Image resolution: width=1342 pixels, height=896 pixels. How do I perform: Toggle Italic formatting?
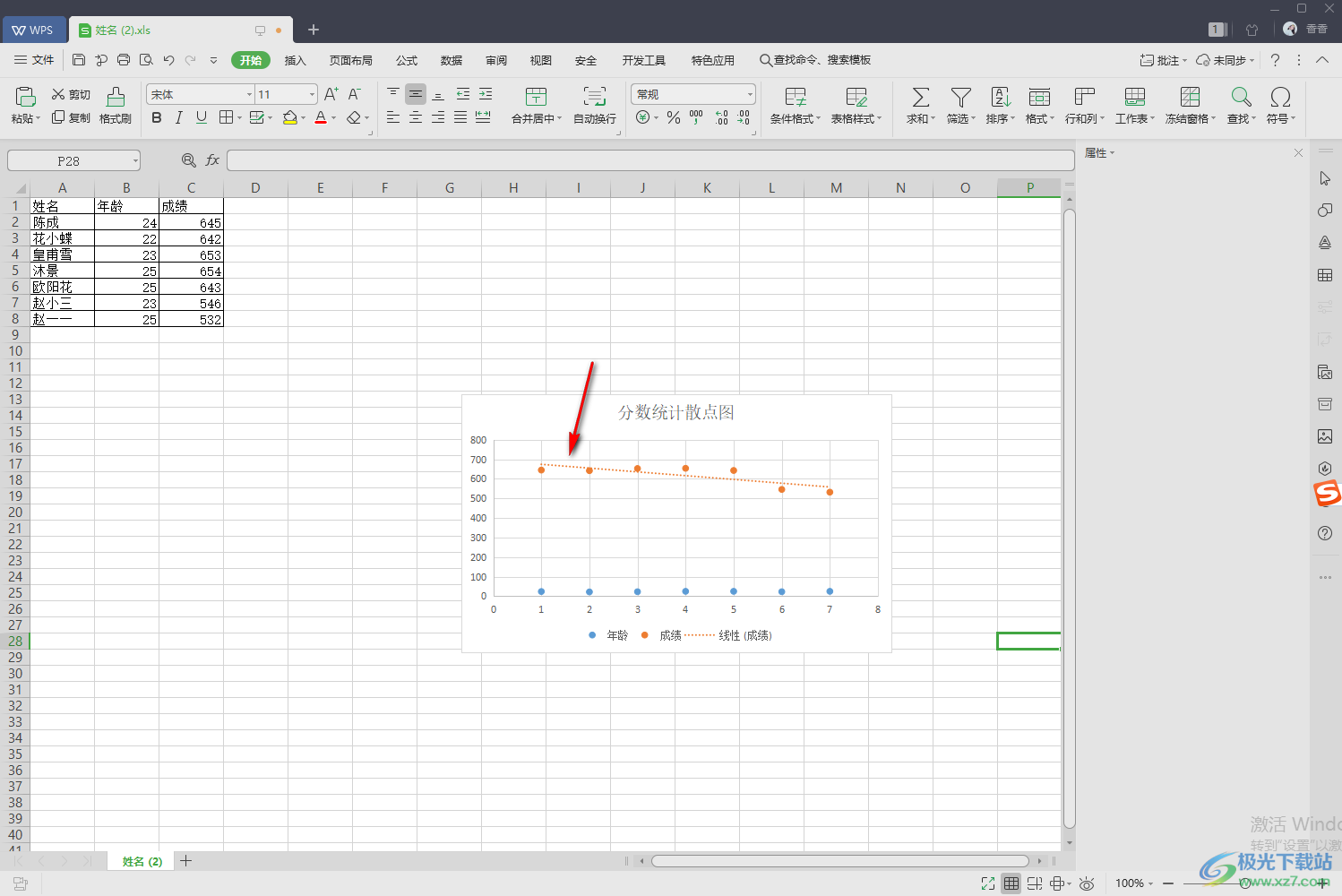click(x=179, y=117)
